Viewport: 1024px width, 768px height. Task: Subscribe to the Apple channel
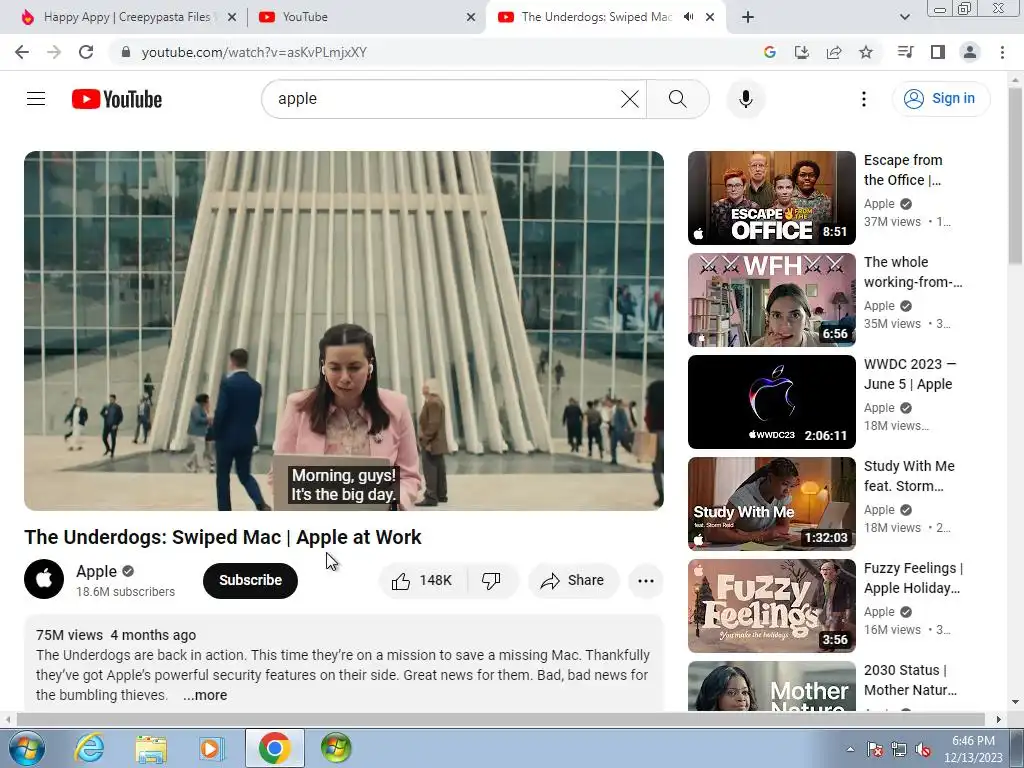(x=250, y=581)
